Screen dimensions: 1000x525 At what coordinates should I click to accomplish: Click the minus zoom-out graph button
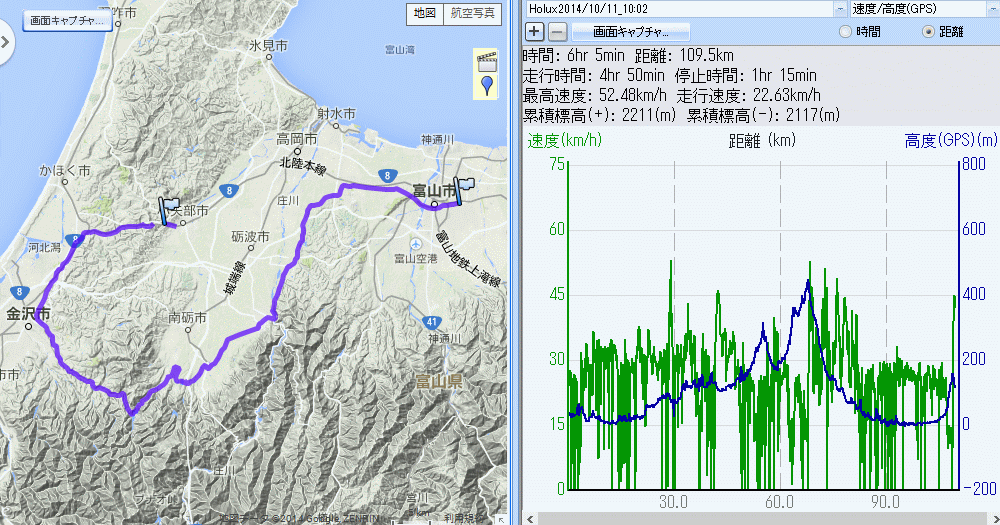558,31
